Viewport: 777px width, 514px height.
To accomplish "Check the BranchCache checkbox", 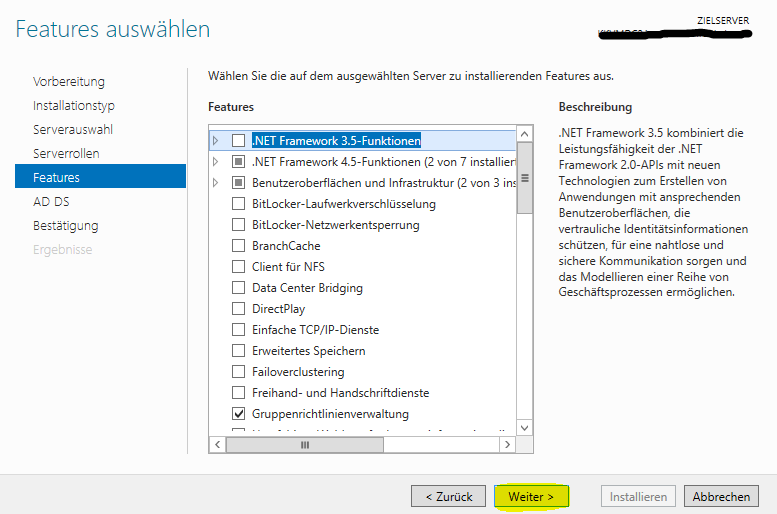I will (x=238, y=245).
